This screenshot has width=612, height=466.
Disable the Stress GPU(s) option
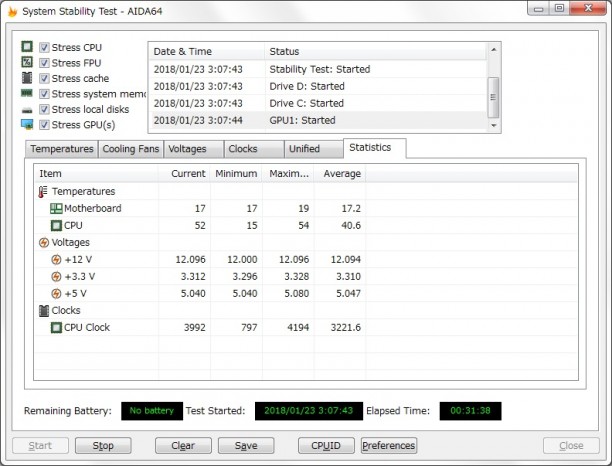[x=44, y=125]
